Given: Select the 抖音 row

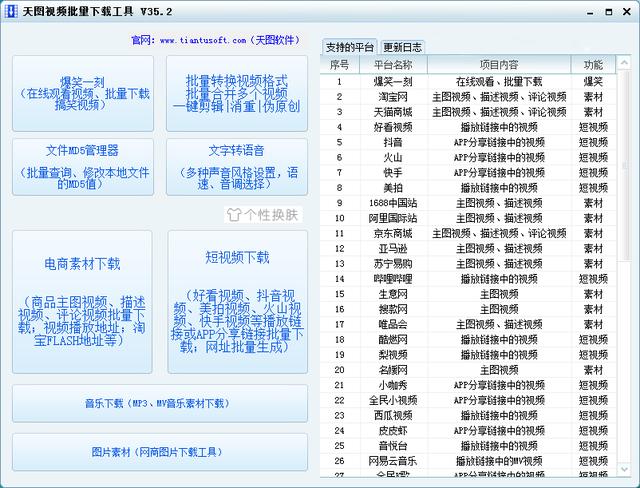Looking at the screenshot, I should pos(468,142).
